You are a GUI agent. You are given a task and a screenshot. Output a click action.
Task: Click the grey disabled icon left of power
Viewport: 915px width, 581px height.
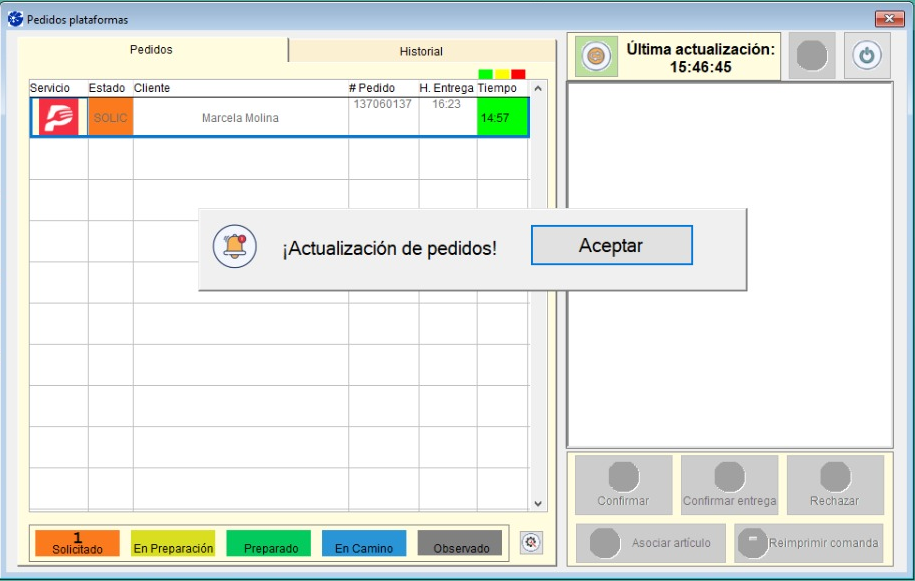coord(811,56)
